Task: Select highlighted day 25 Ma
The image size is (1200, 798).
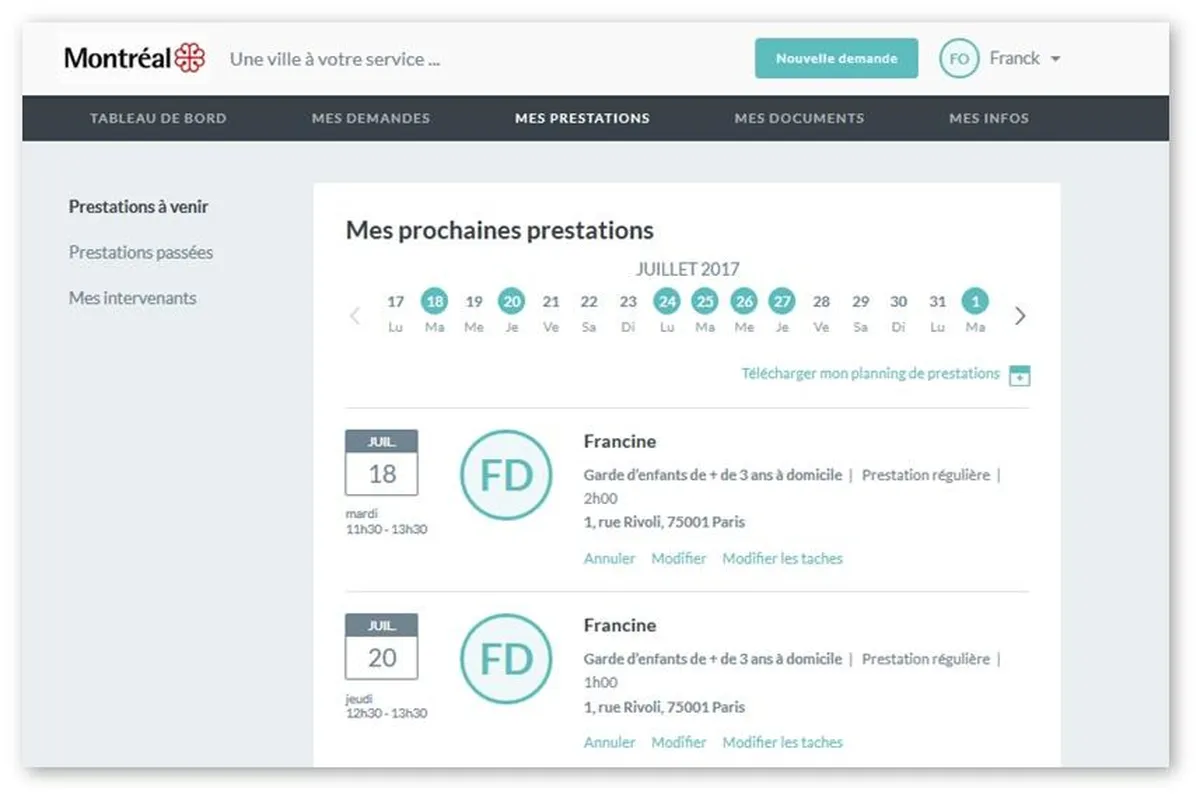Action: click(x=705, y=312)
